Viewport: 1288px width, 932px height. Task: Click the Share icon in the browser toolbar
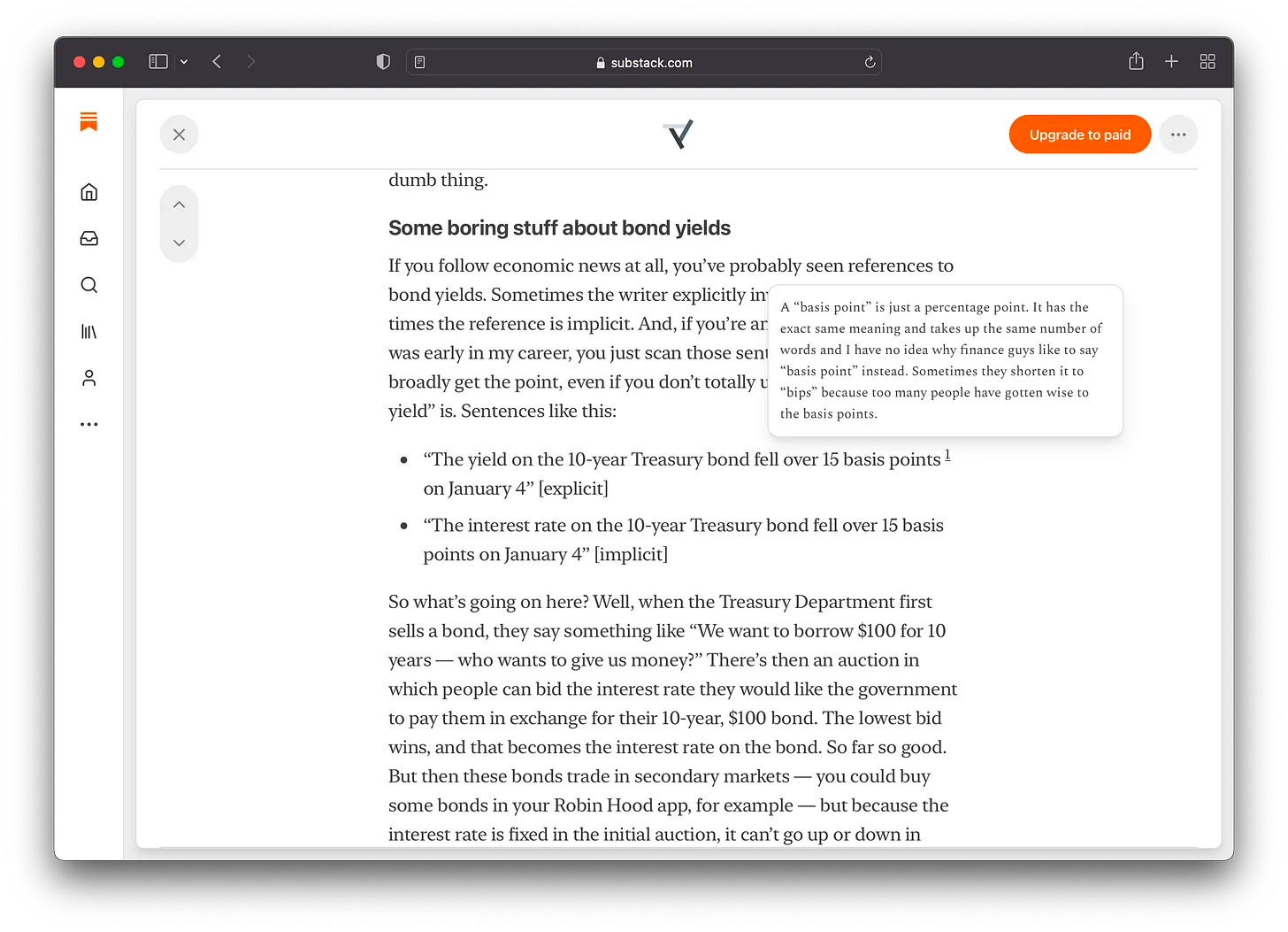pyautogui.click(x=1135, y=61)
